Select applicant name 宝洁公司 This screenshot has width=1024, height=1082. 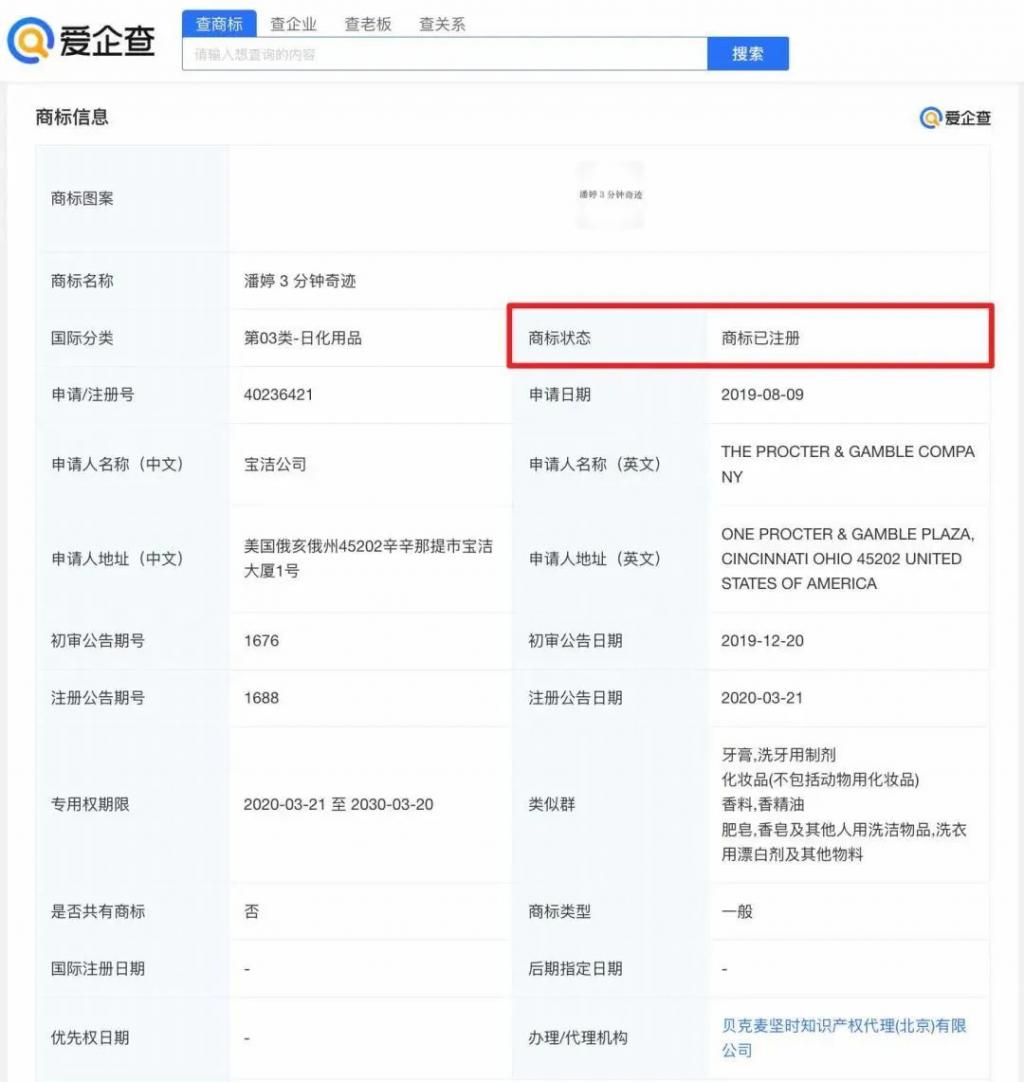(275, 464)
